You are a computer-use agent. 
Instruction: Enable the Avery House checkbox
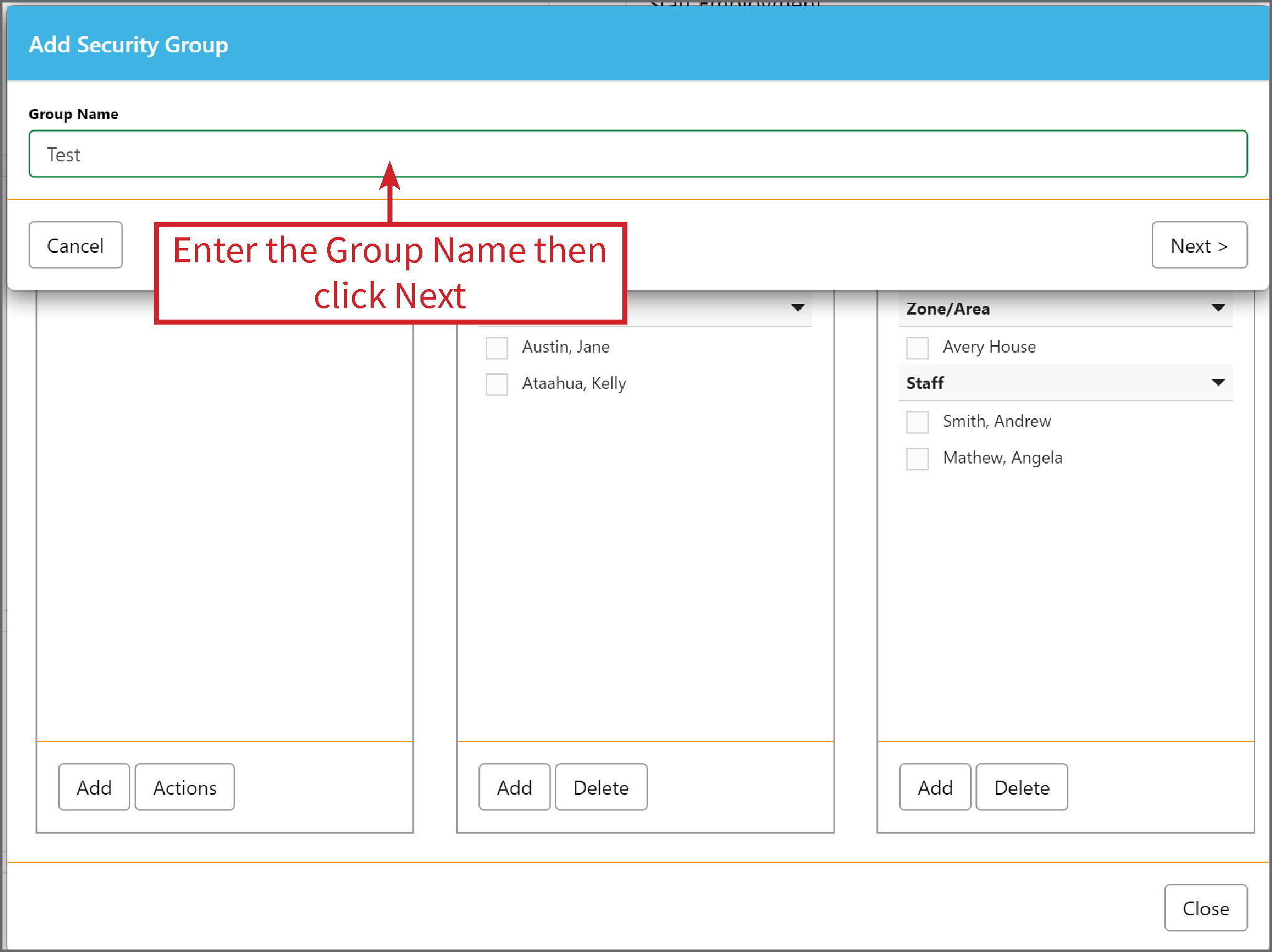[917, 348]
